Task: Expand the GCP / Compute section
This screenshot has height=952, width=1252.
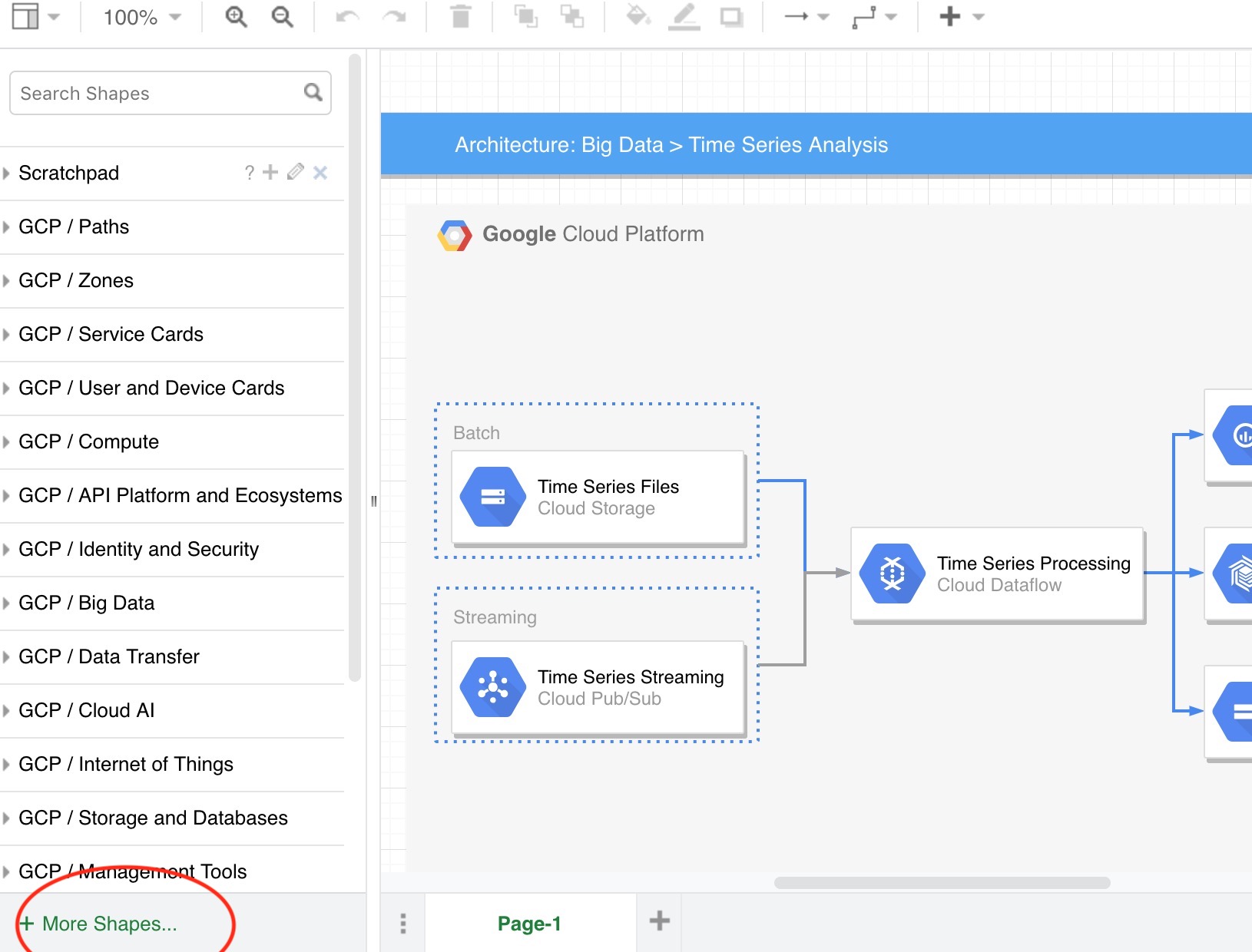Action: (x=88, y=442)
